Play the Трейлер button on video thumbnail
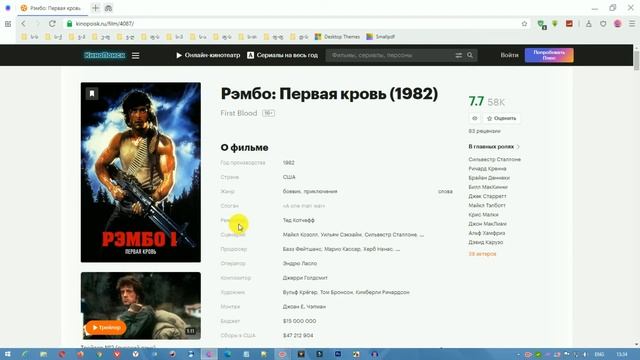The width and height of the screenshot is (640, 360). 106,327
